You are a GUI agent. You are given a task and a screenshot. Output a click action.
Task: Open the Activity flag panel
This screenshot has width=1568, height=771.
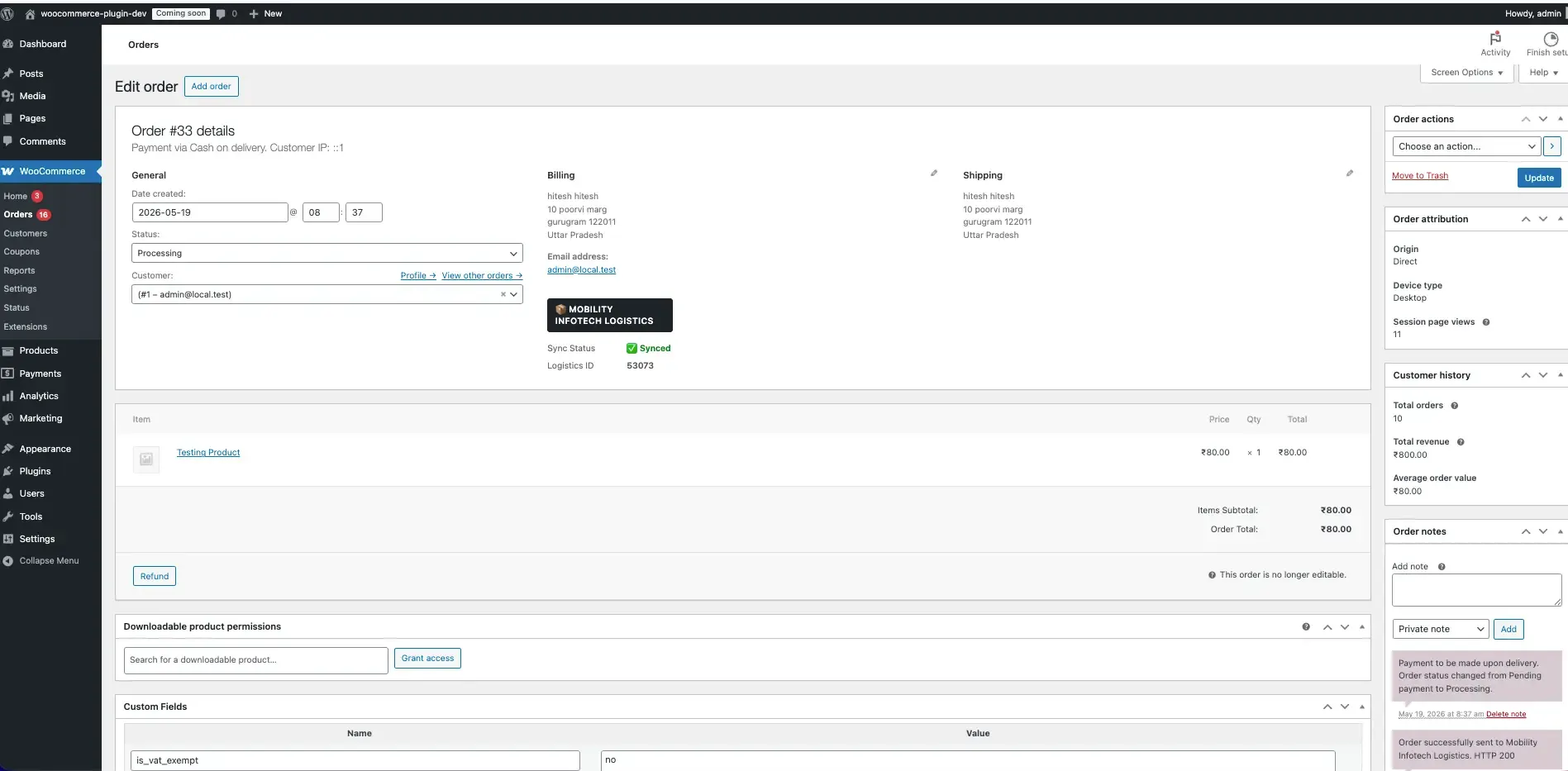(1495, 45)
